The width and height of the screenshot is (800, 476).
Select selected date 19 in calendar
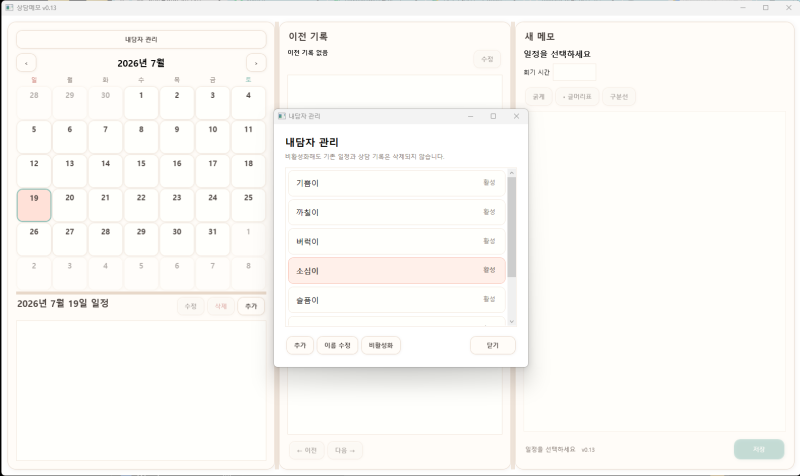click(x=34, y=205)
